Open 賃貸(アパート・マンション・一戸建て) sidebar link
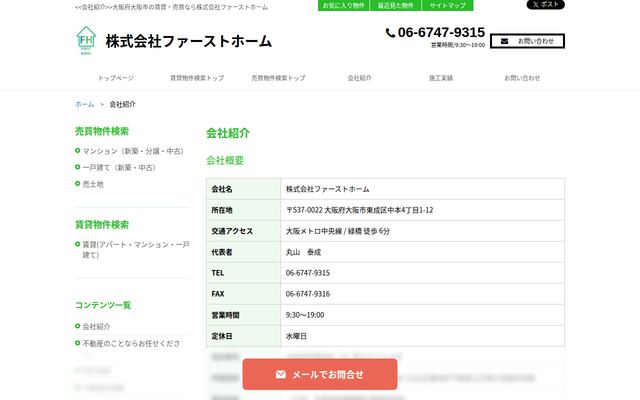The height and width of the screenshot is (400, 640). pyautogui.click(x=136, y=250)
